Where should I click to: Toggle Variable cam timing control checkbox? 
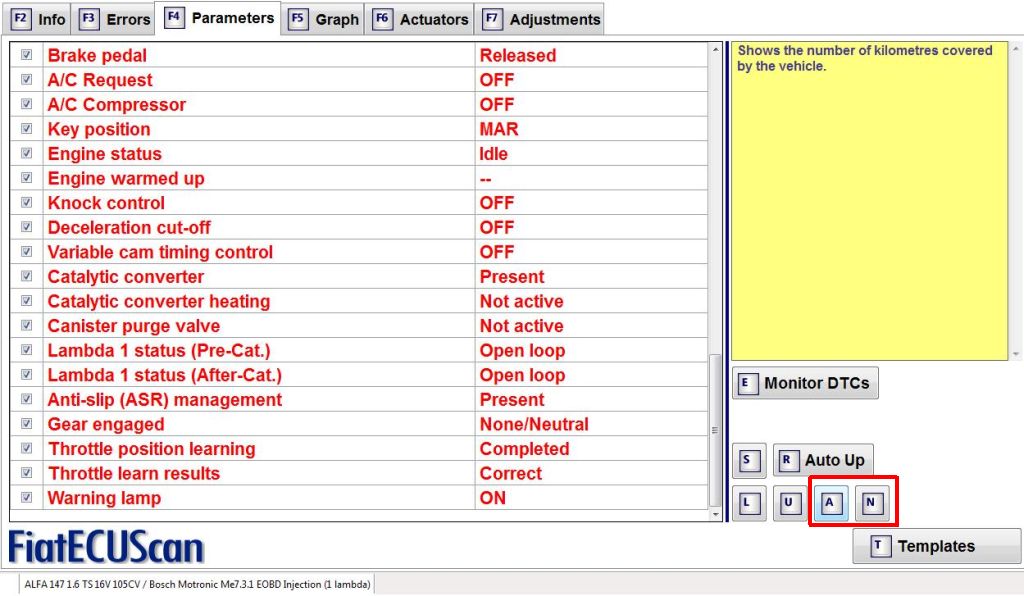26,251
